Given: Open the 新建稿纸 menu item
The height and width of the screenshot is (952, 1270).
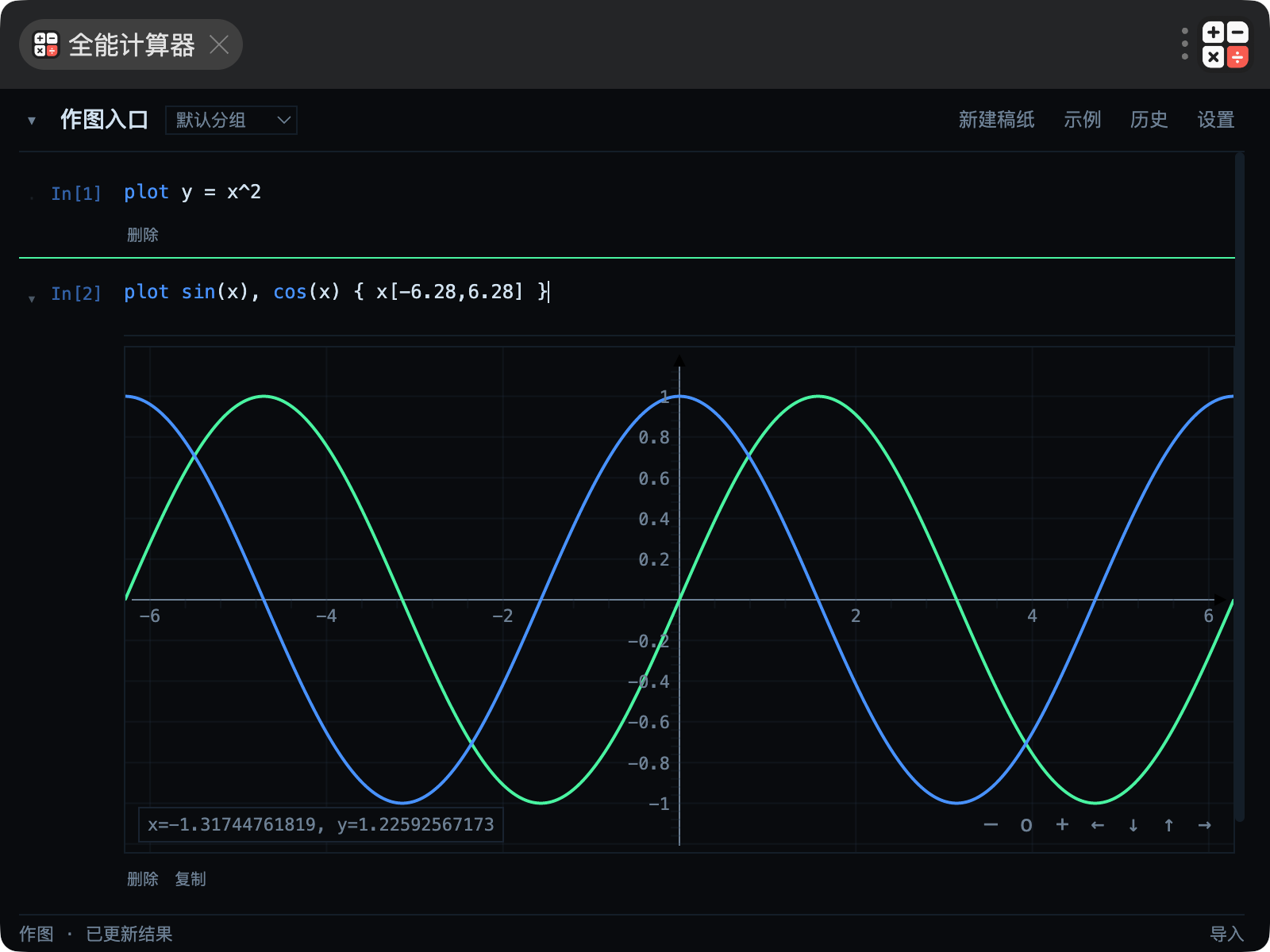Looking at the screenshot, I should (x=996, y=120).
